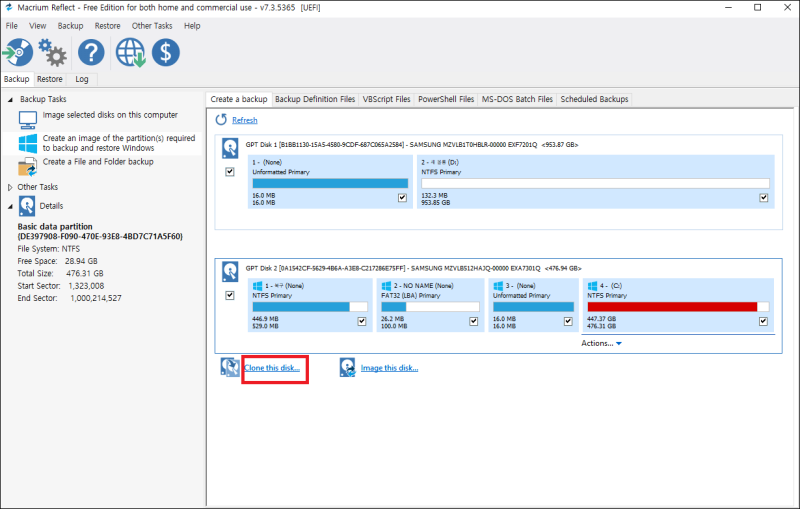Viewport: 800px width, 509px height.
Task: Click the usage bar of NO NAME FAT32 partition
Action: click(430, 307)
